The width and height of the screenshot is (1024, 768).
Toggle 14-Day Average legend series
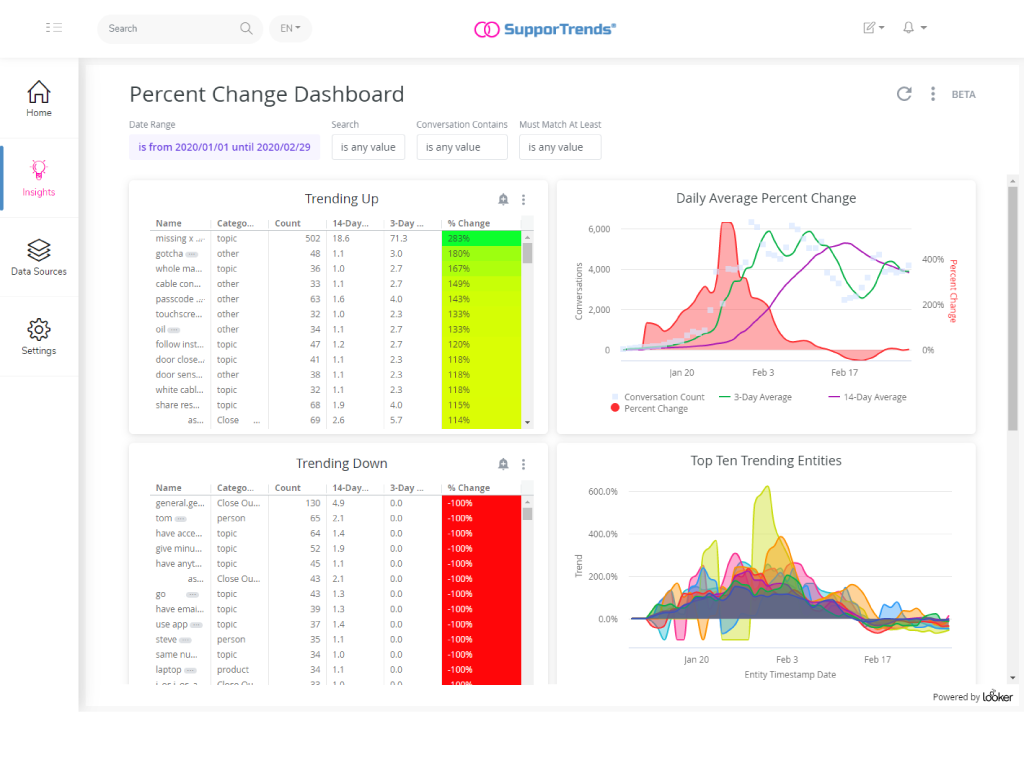point(868,397)
